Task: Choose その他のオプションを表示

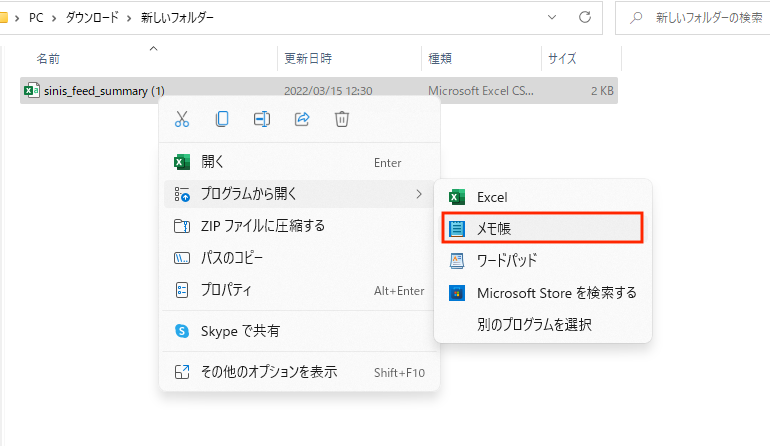Action: (x=299, y=372)
